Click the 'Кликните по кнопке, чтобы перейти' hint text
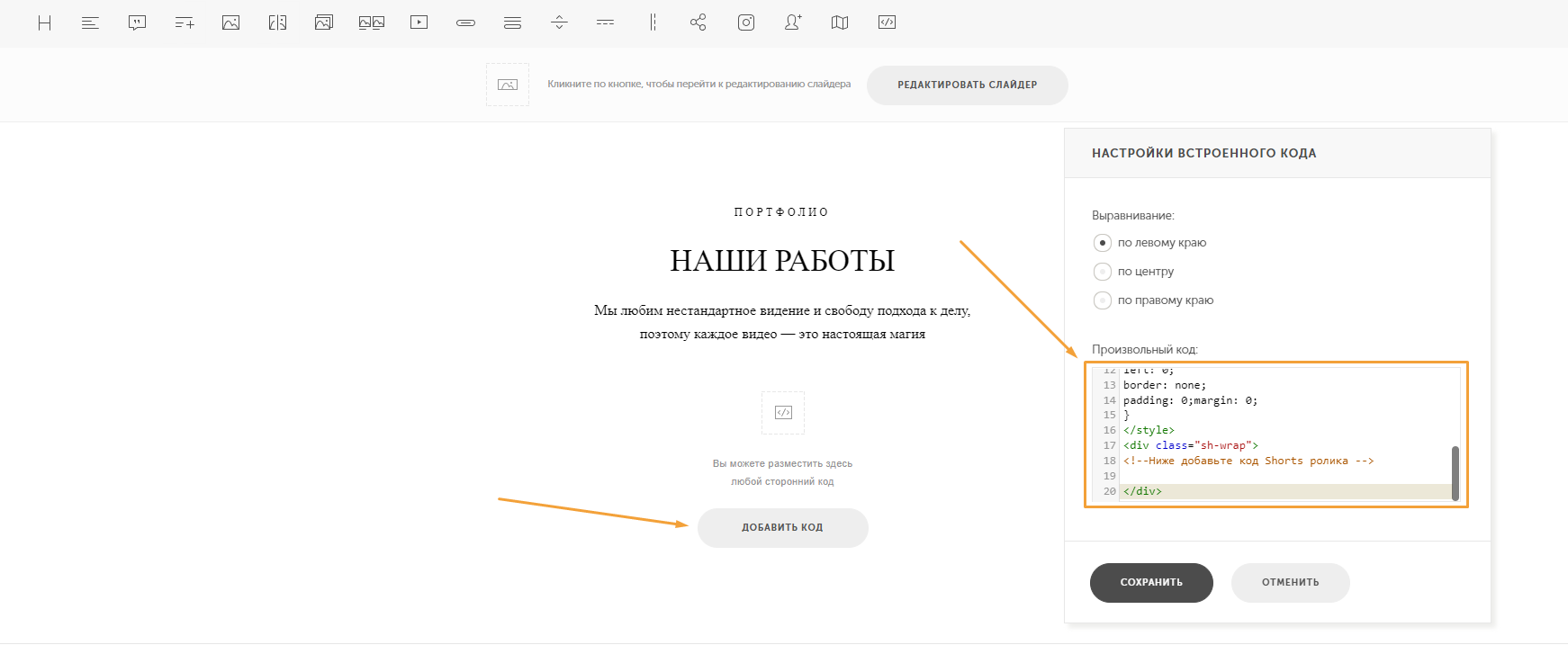This screenshot has width=1568, height=654. point(698,85)
